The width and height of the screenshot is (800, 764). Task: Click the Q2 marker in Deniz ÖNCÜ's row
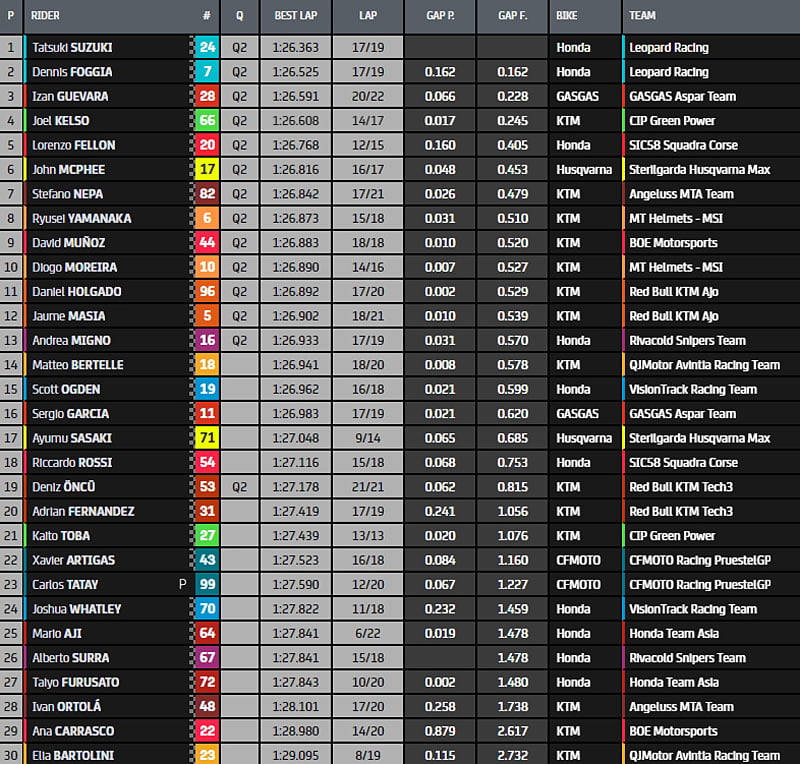(239, 487)
